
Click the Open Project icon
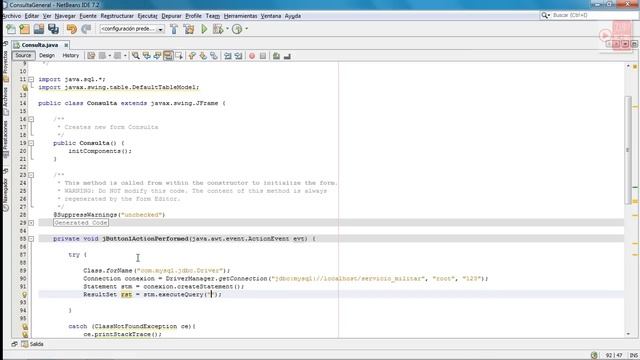pos(39,29)
